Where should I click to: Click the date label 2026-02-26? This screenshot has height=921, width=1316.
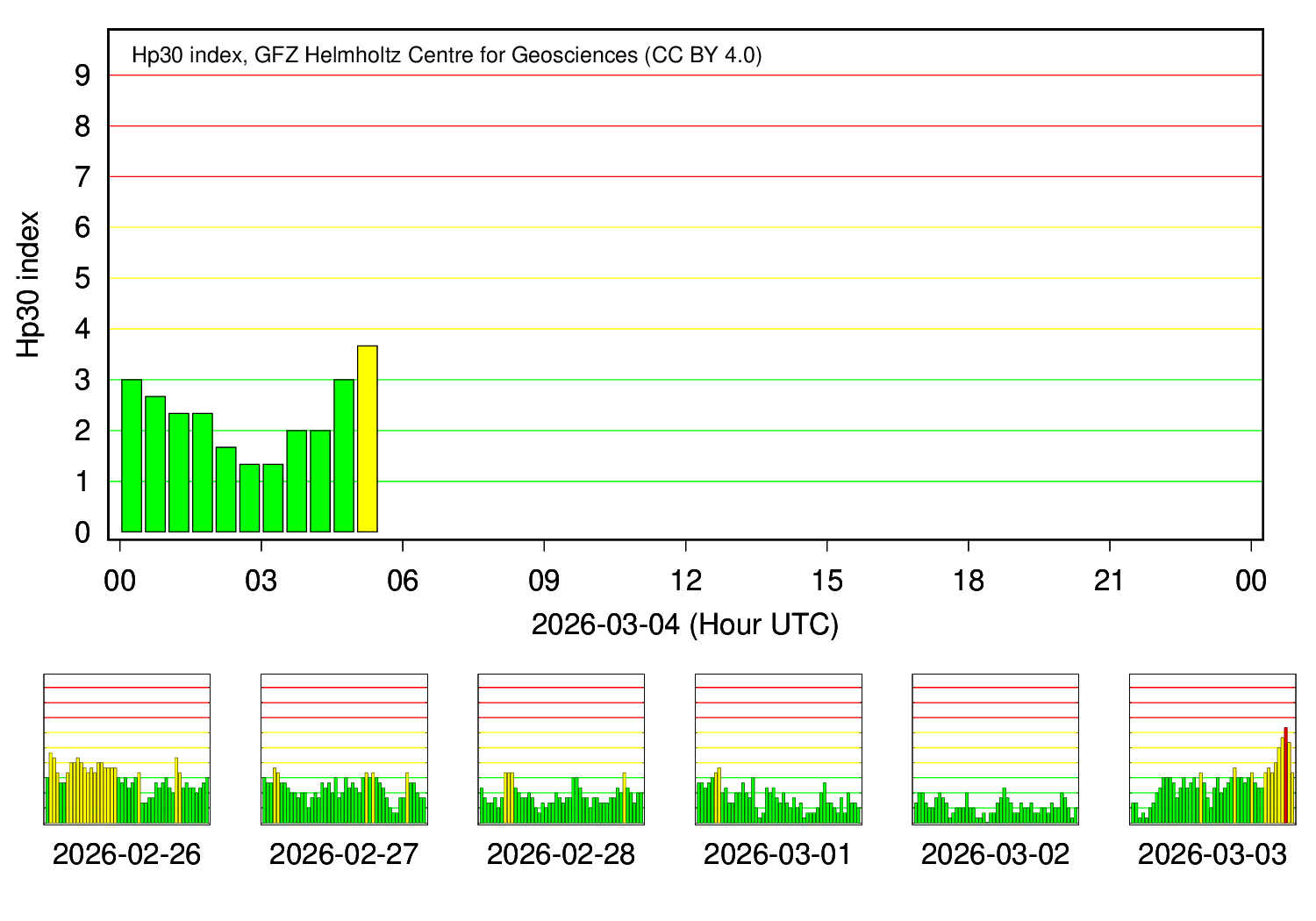pos(127,853)
